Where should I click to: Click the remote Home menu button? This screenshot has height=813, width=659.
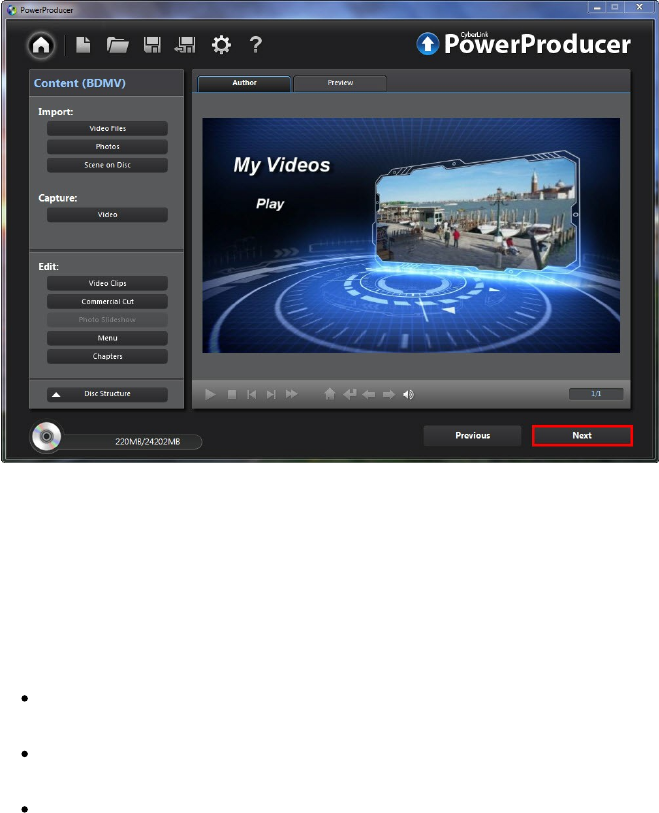point(329,394)
